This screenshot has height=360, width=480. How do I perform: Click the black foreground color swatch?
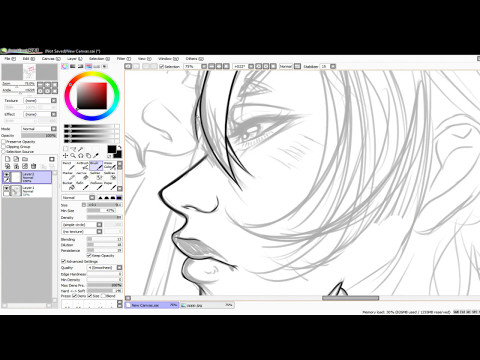tap(112, 149)
